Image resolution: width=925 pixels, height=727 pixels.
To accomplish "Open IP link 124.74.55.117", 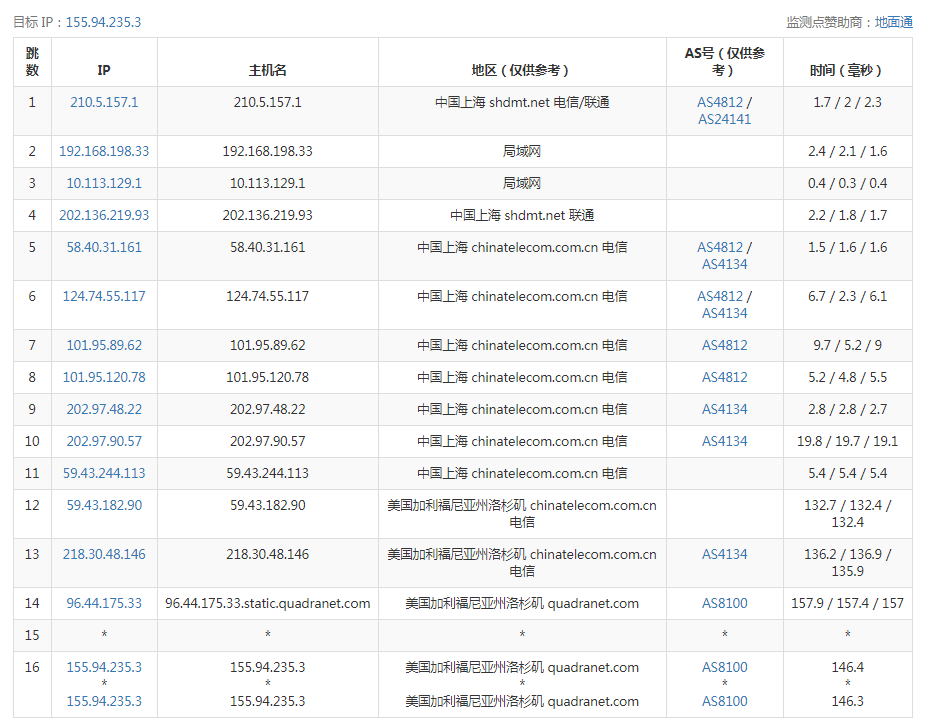I will (104, 296).
